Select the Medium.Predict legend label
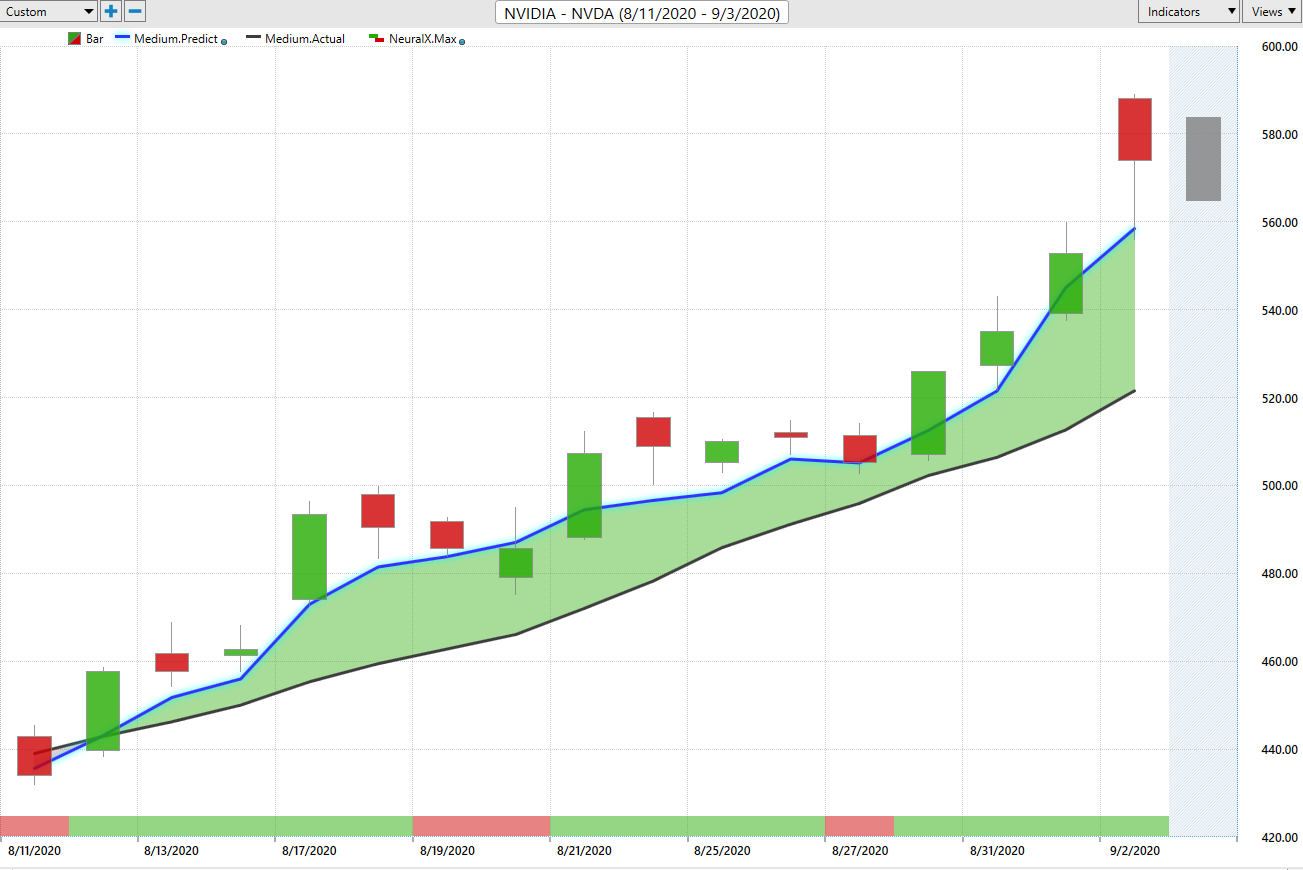 tap(176, 39)
